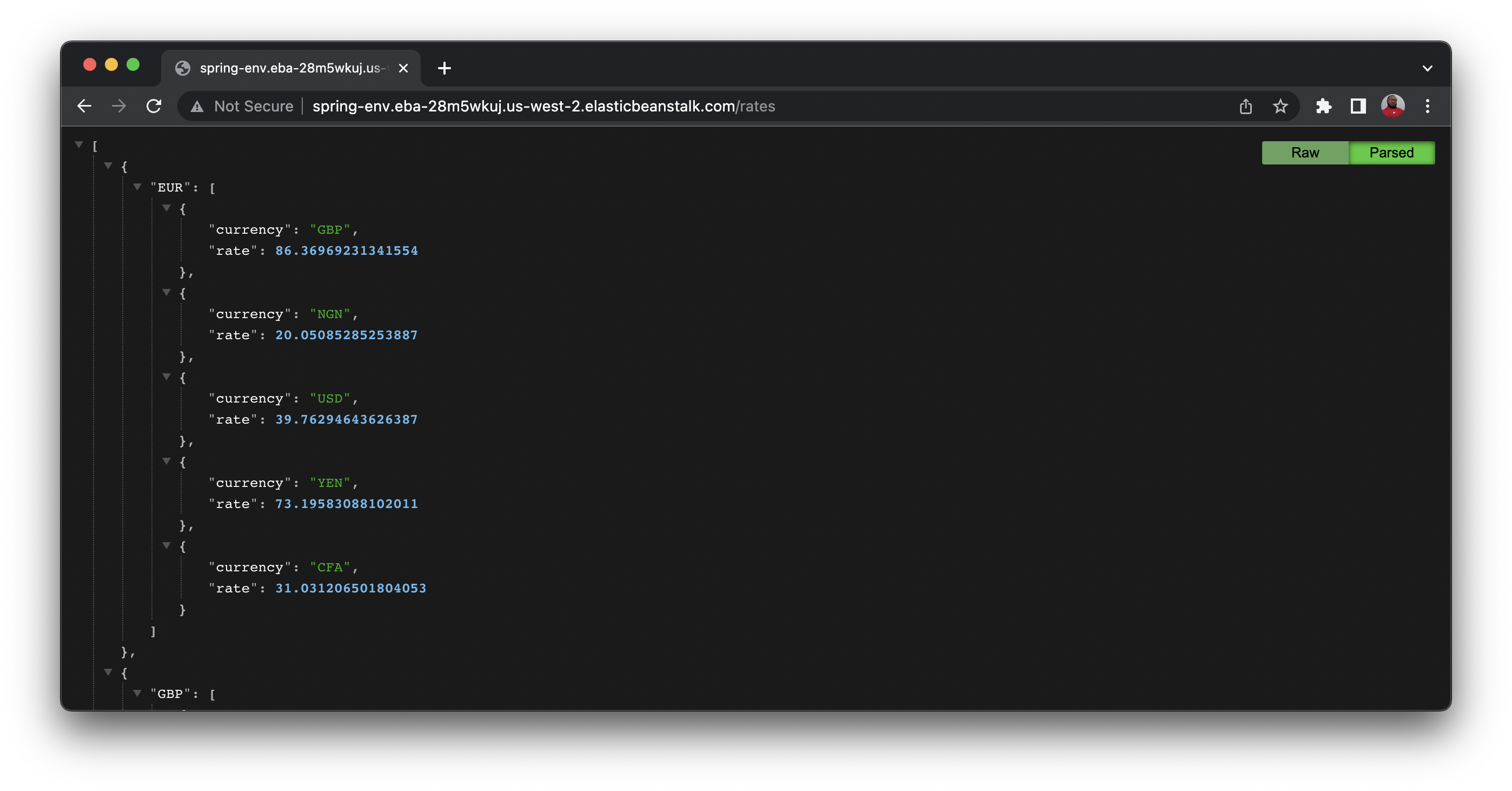Collapse the root JSON array
The height and width of the screenshot is (791, 1512).
coord(78,144)
